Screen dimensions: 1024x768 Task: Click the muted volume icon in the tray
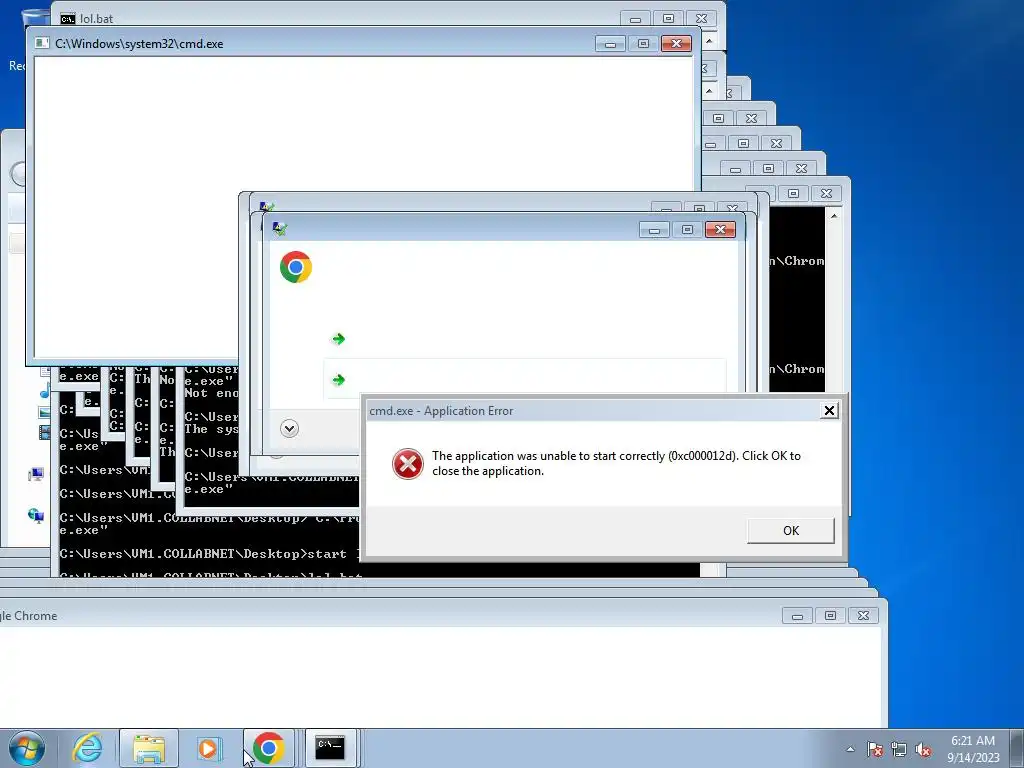pyautogui.click(x=923, y=749)
